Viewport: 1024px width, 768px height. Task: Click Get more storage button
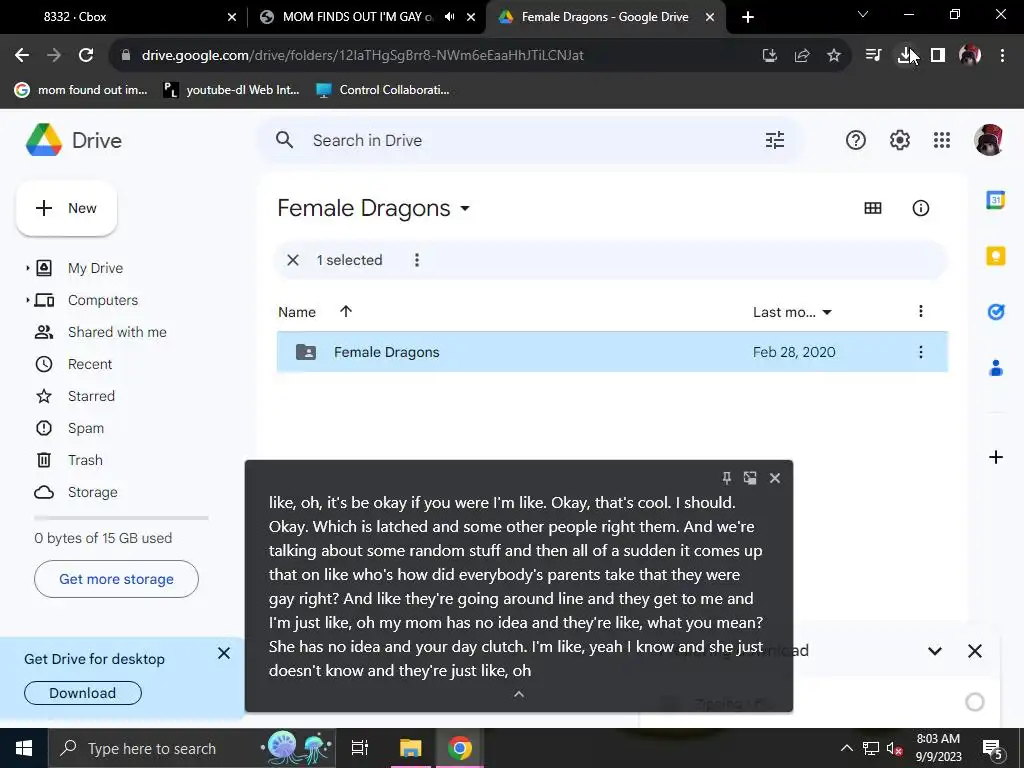click(x=116, y=579)
